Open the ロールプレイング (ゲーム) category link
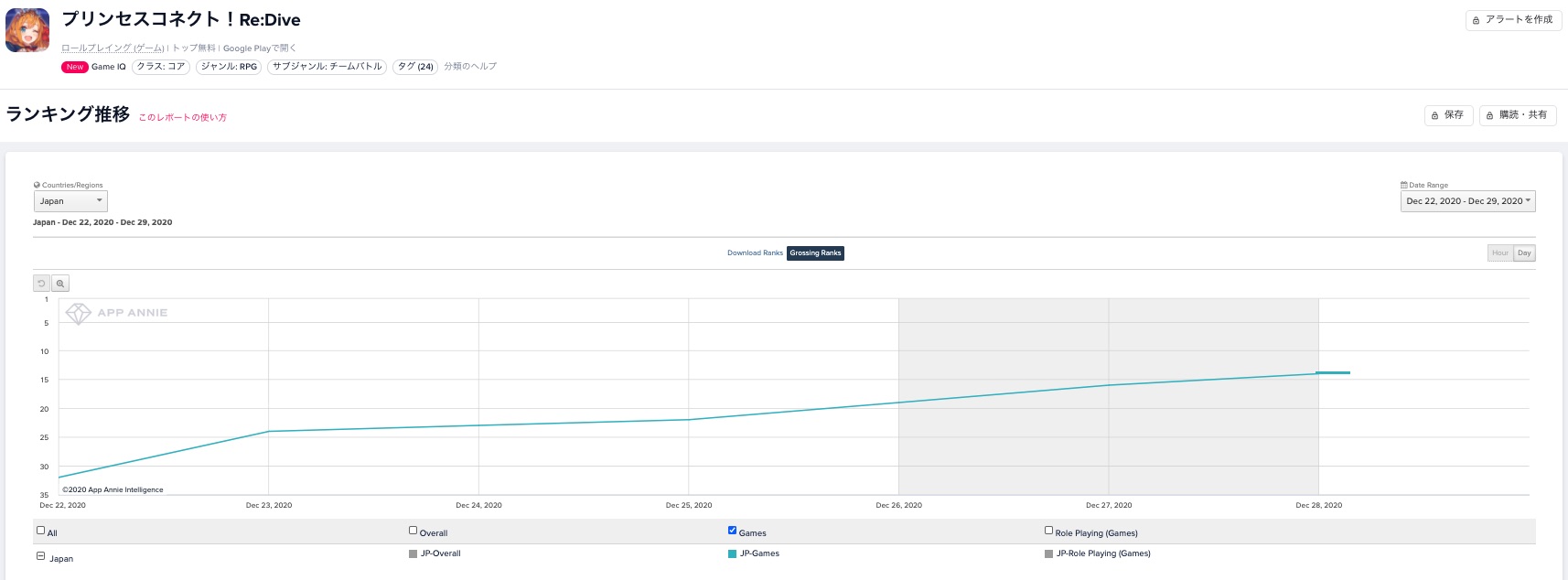Viewport: 1568px width, 580px height. point(113,48)
